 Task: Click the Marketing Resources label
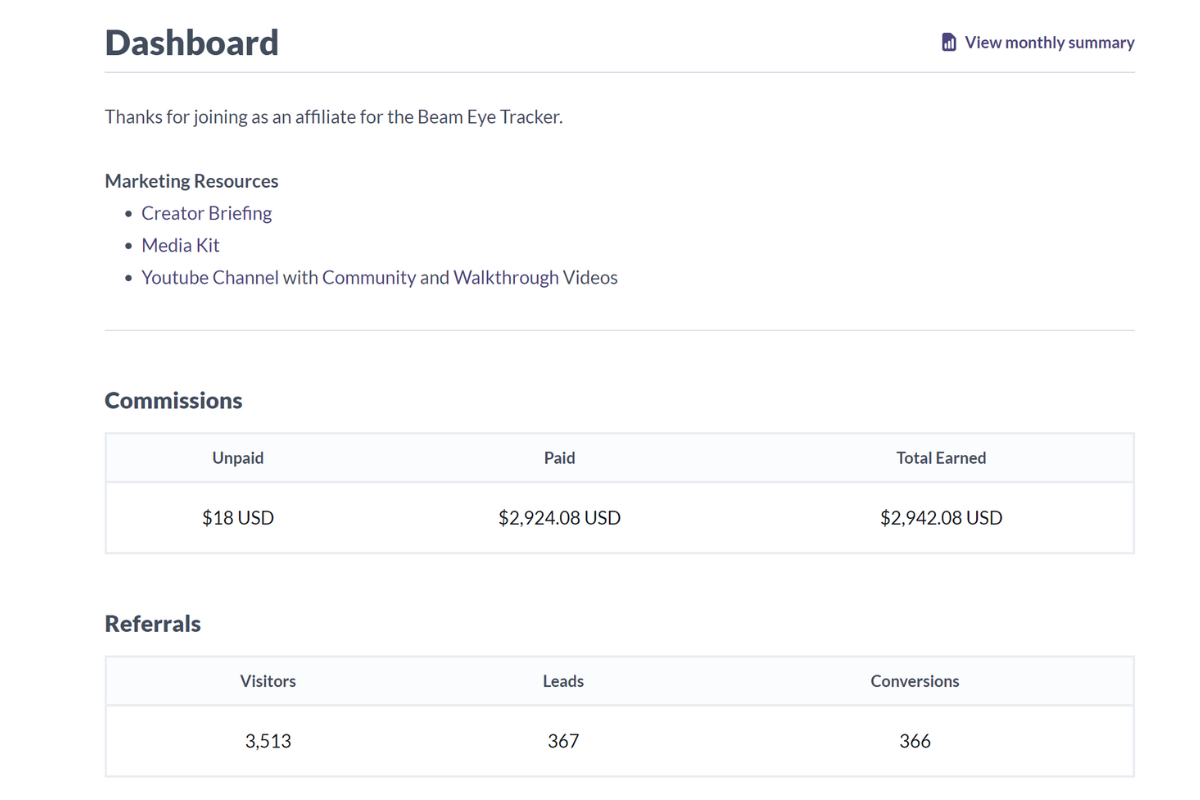[192, 181]
